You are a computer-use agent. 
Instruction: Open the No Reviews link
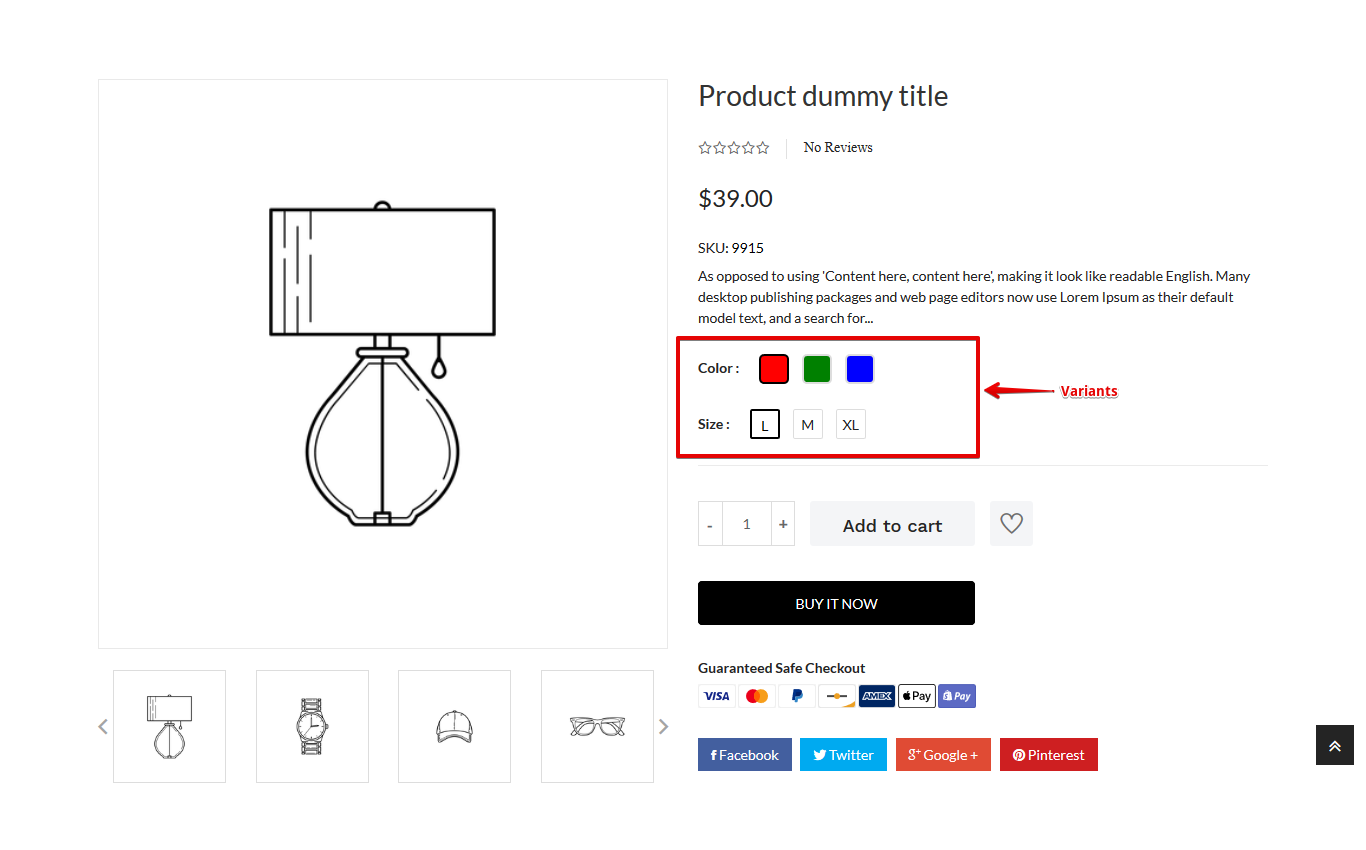tap(838, 148)
